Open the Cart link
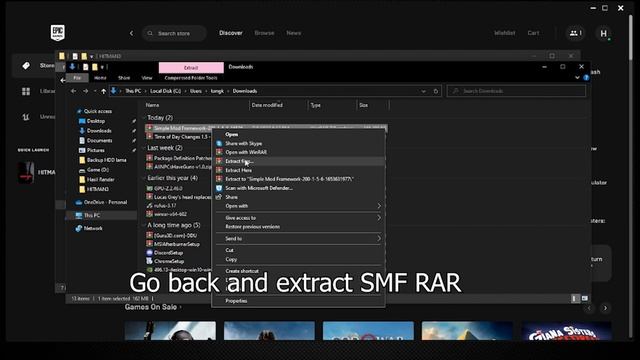The image size is (640, 360). 533,33
